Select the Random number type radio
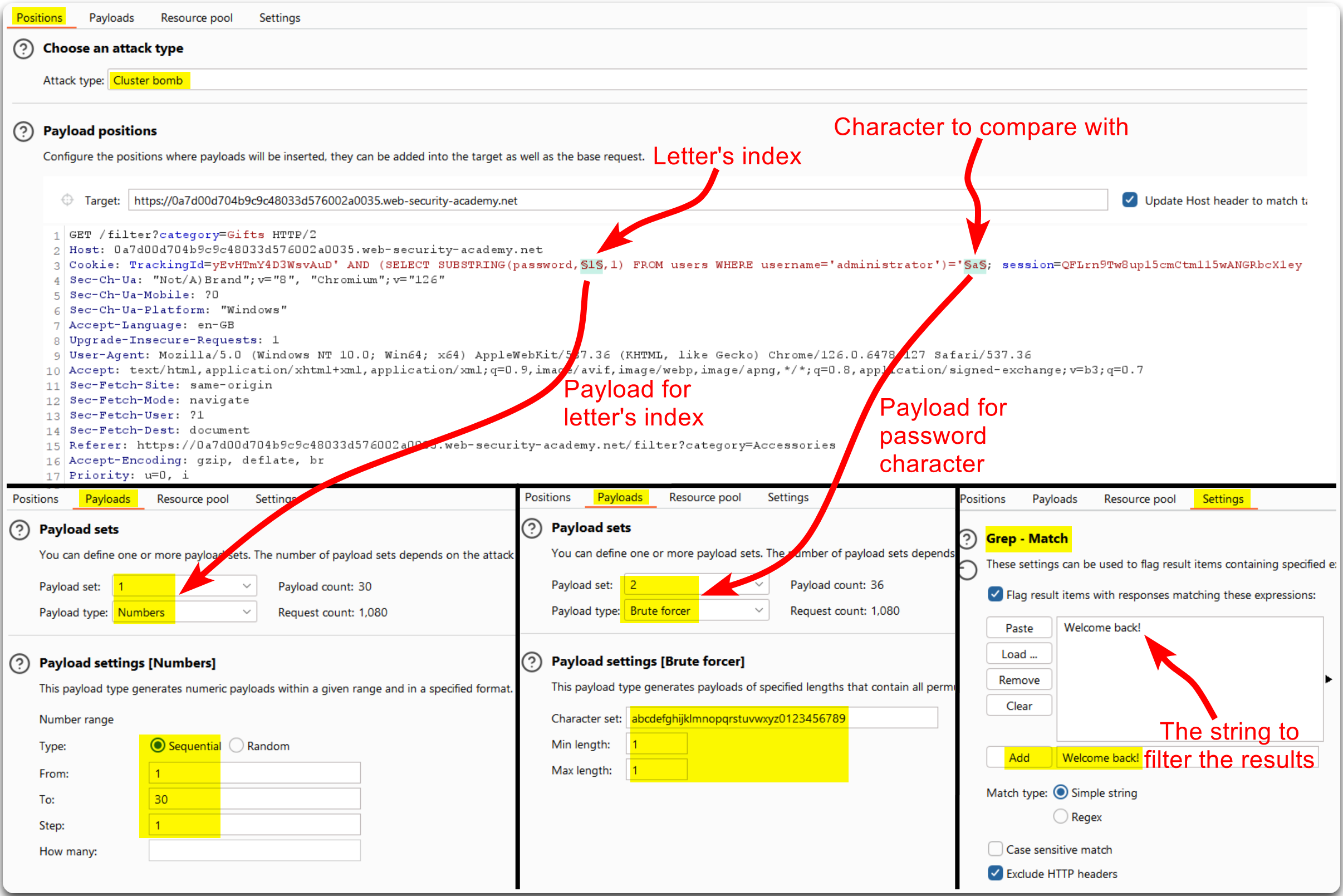The image size is (1343, 896). 237,746
